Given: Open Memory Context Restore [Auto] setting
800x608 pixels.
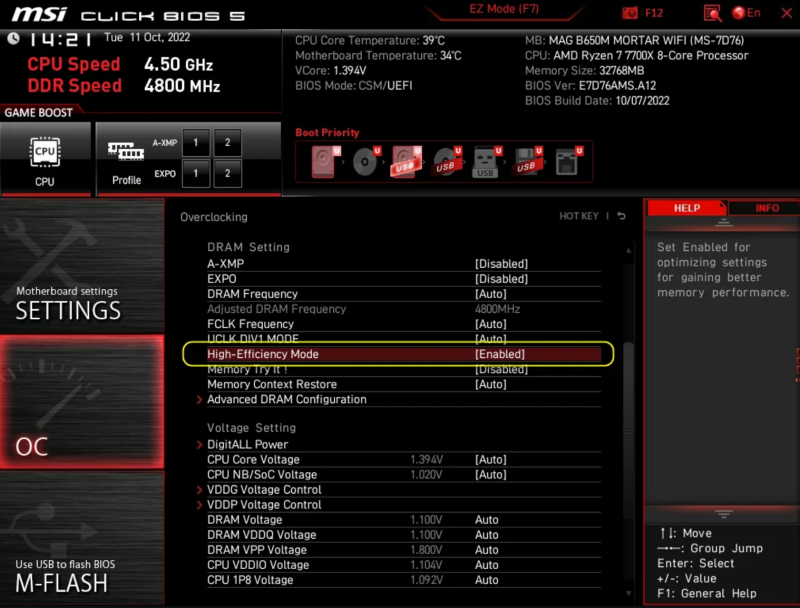Looking at the screenshot, I should 490,384.
